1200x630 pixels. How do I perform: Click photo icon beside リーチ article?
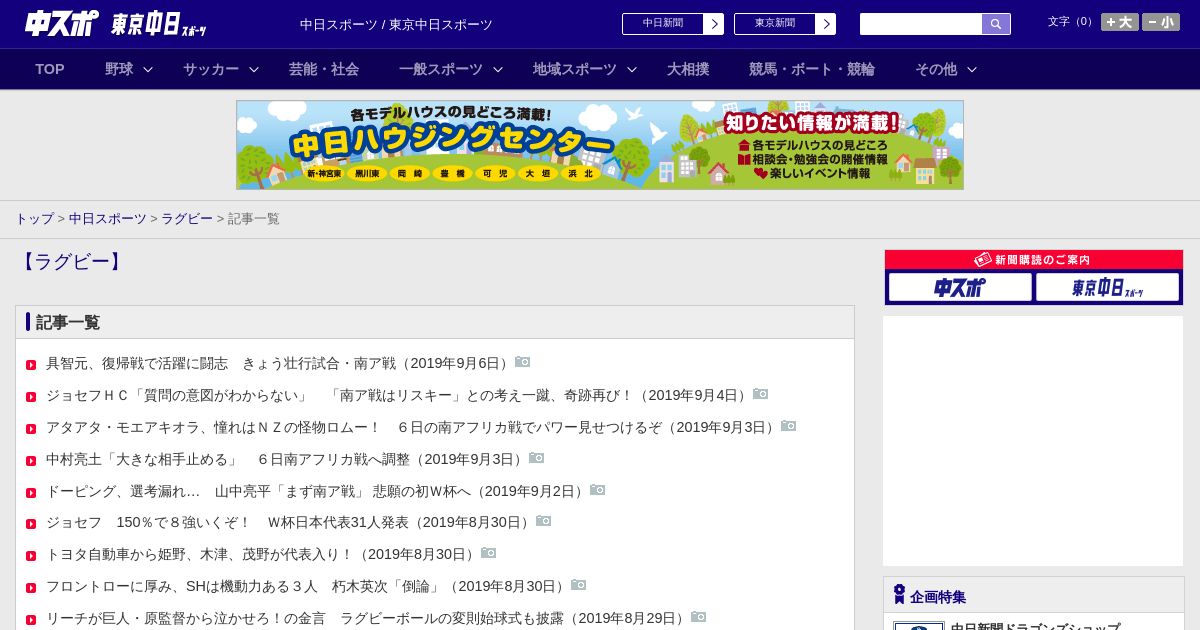click(699, 617)
